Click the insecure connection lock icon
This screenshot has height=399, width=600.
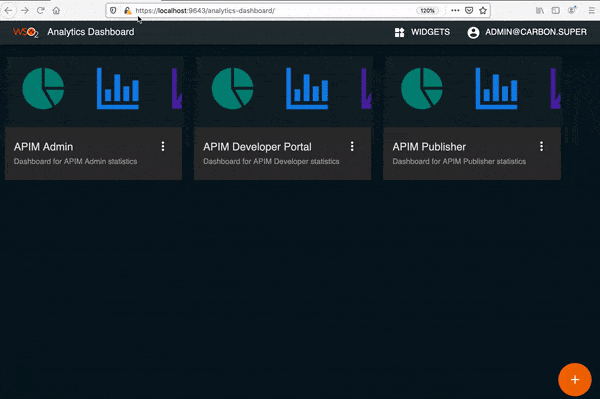pos(127,11)
